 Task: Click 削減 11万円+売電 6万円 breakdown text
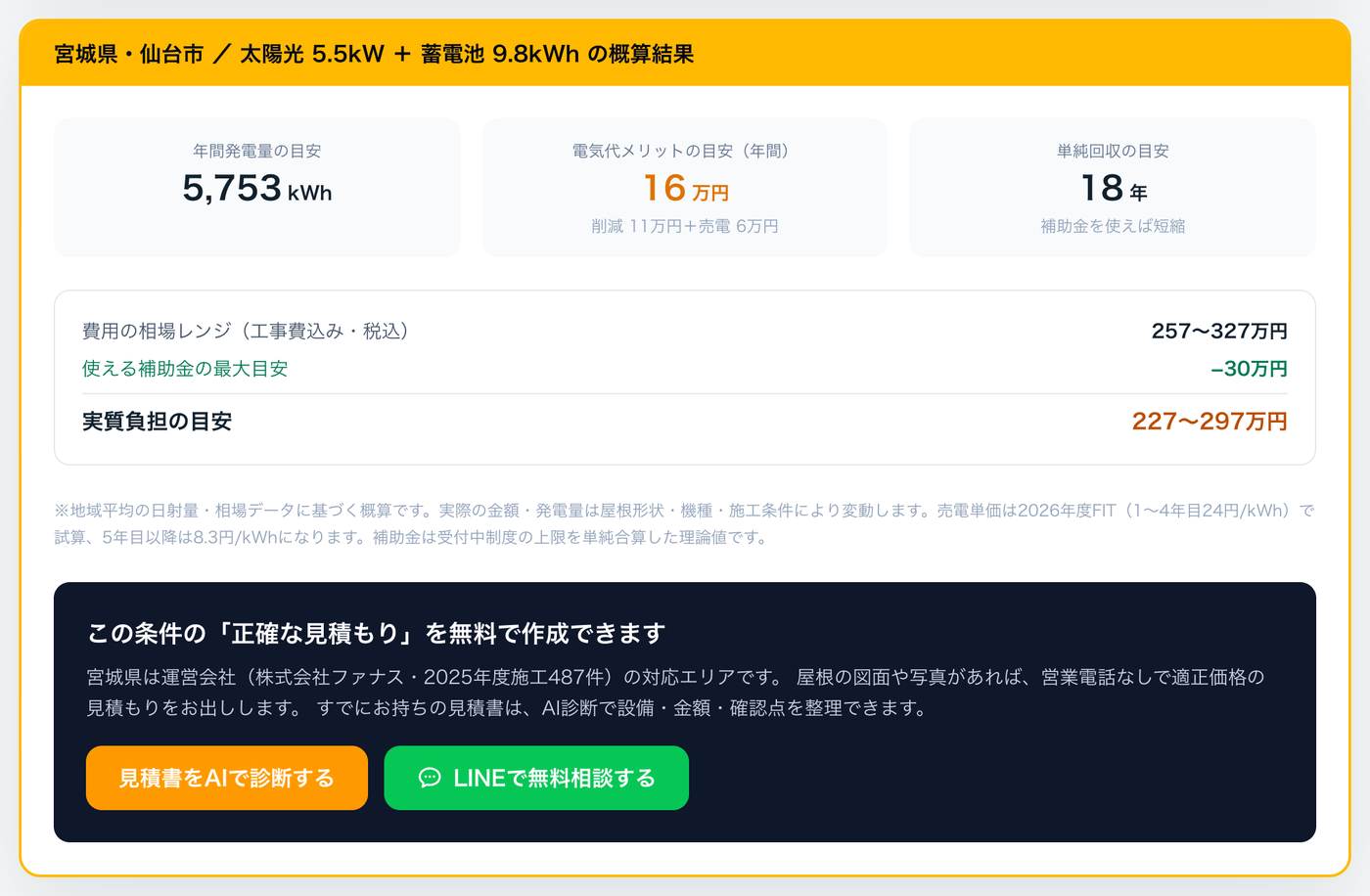coord(685,226)
